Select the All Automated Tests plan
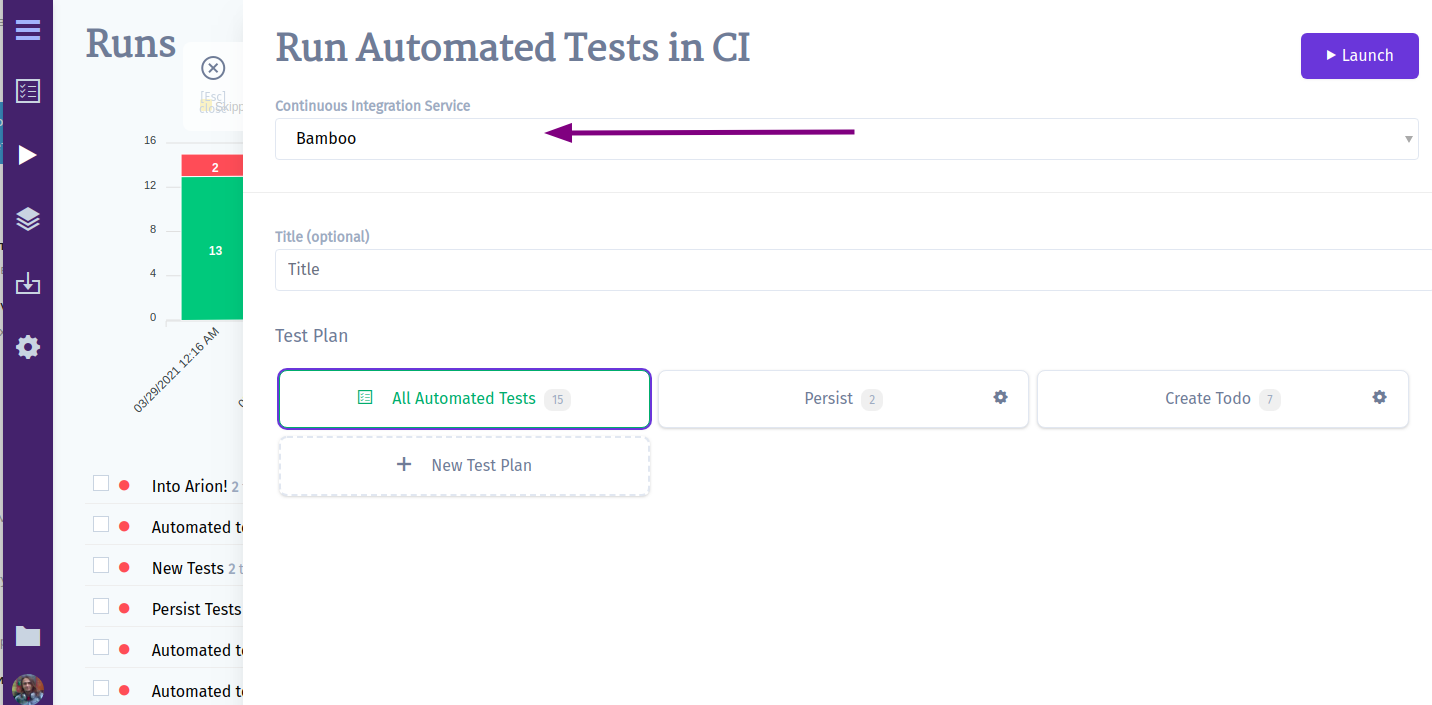Viewport: 1432px width, 705px height. (x=464, y=399)
